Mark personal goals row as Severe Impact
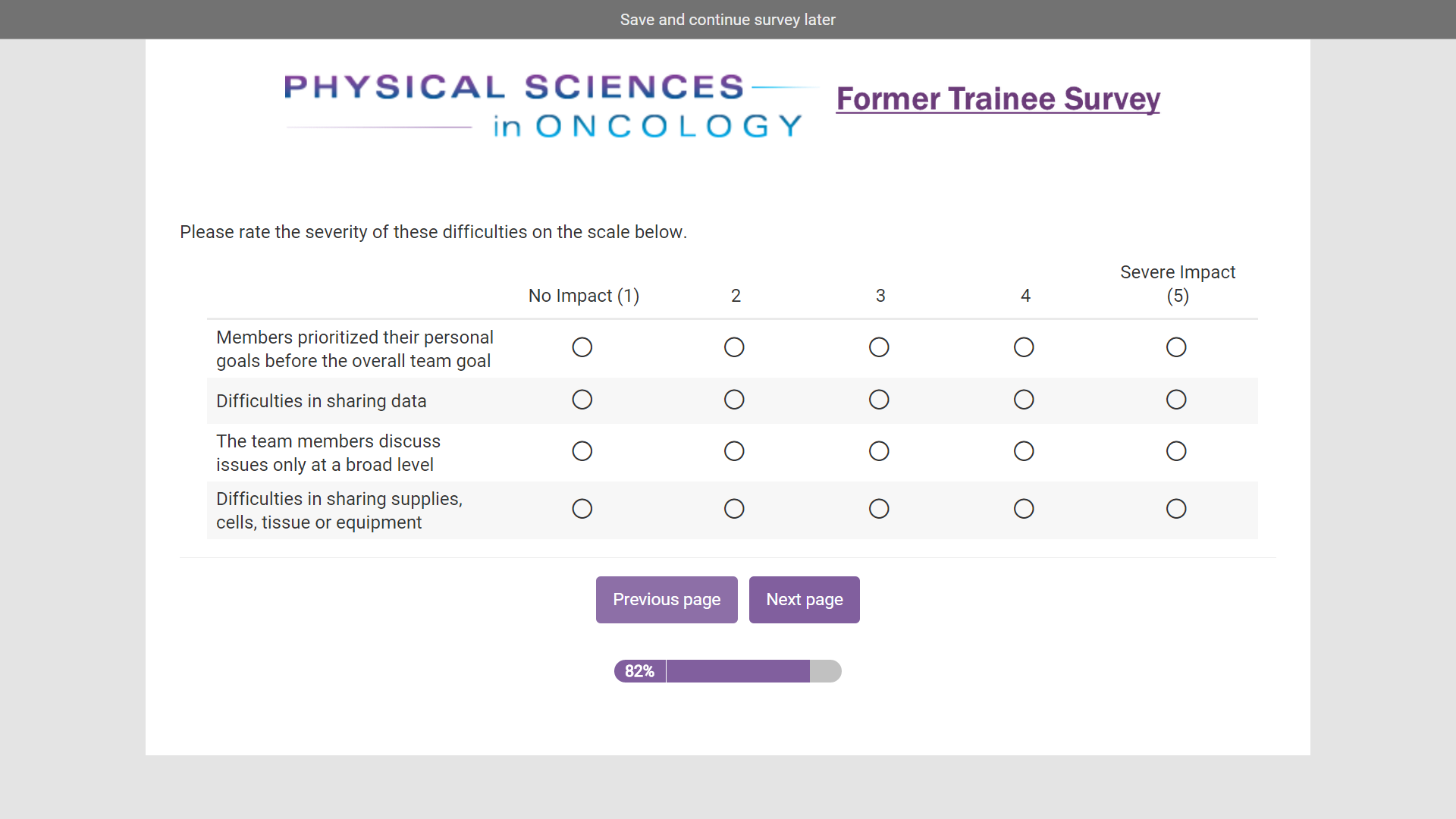1456x819 pixels. [1176, 347]
